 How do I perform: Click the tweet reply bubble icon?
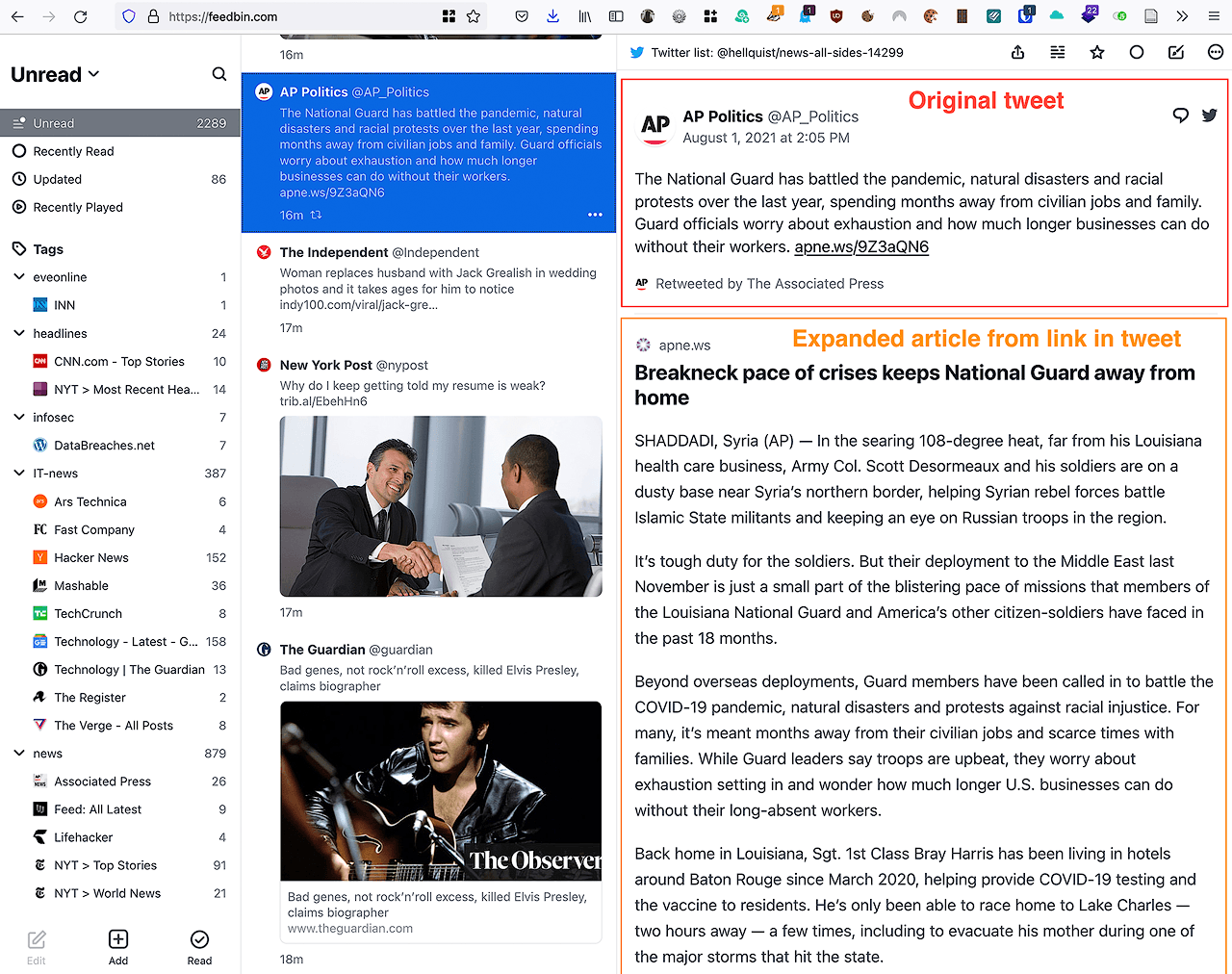[x=1181, y=115]
